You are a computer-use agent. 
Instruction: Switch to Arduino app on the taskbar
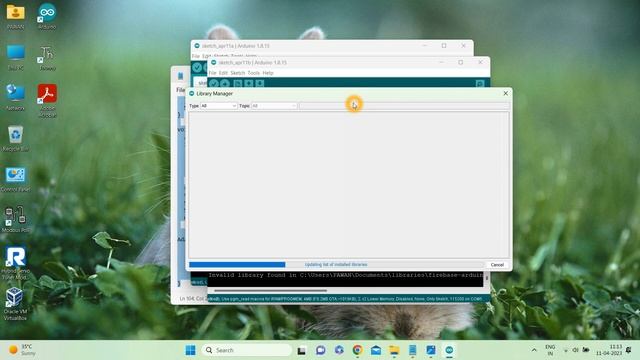[x=449, y=350]
